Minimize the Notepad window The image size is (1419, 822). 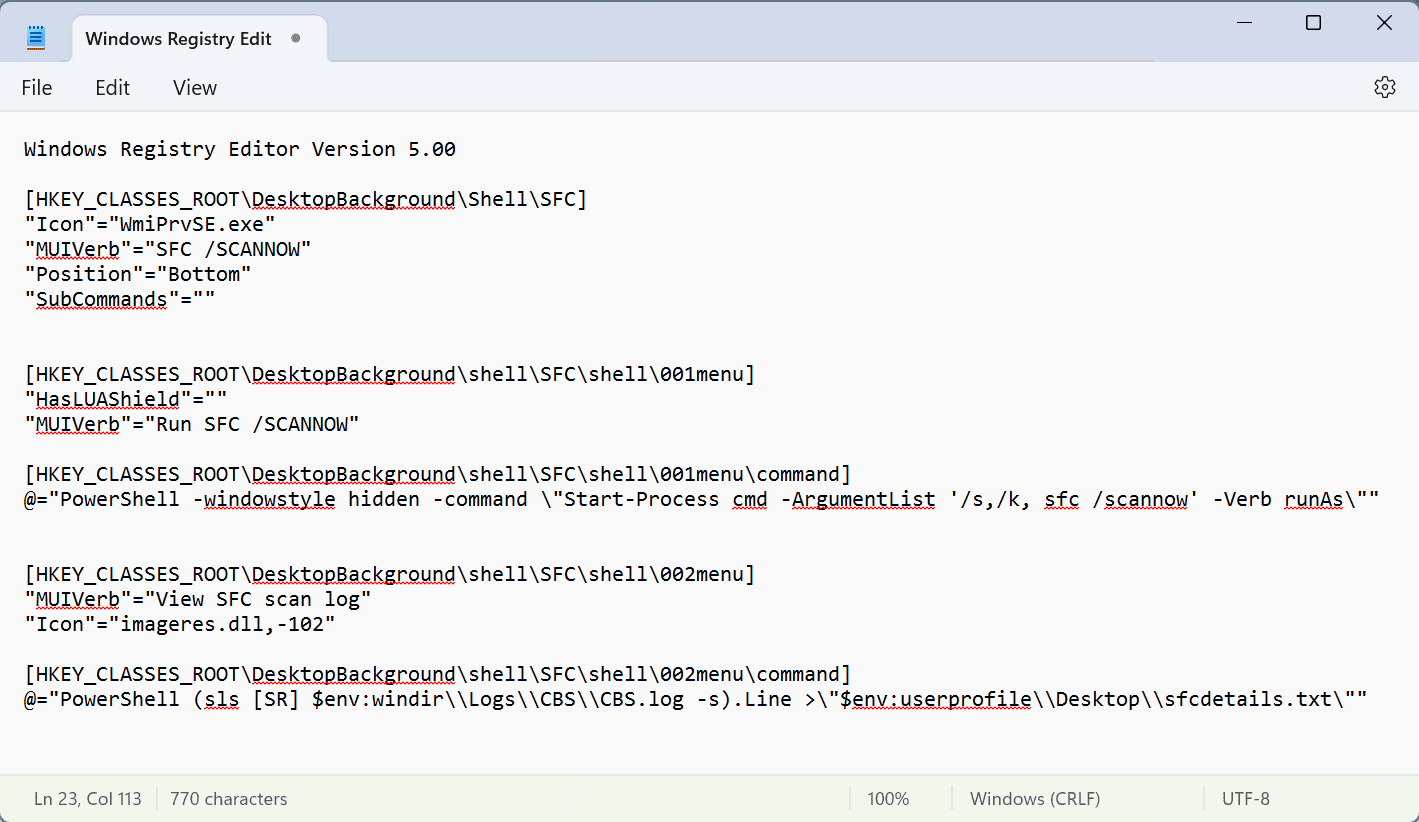[x=1243, y=23]
